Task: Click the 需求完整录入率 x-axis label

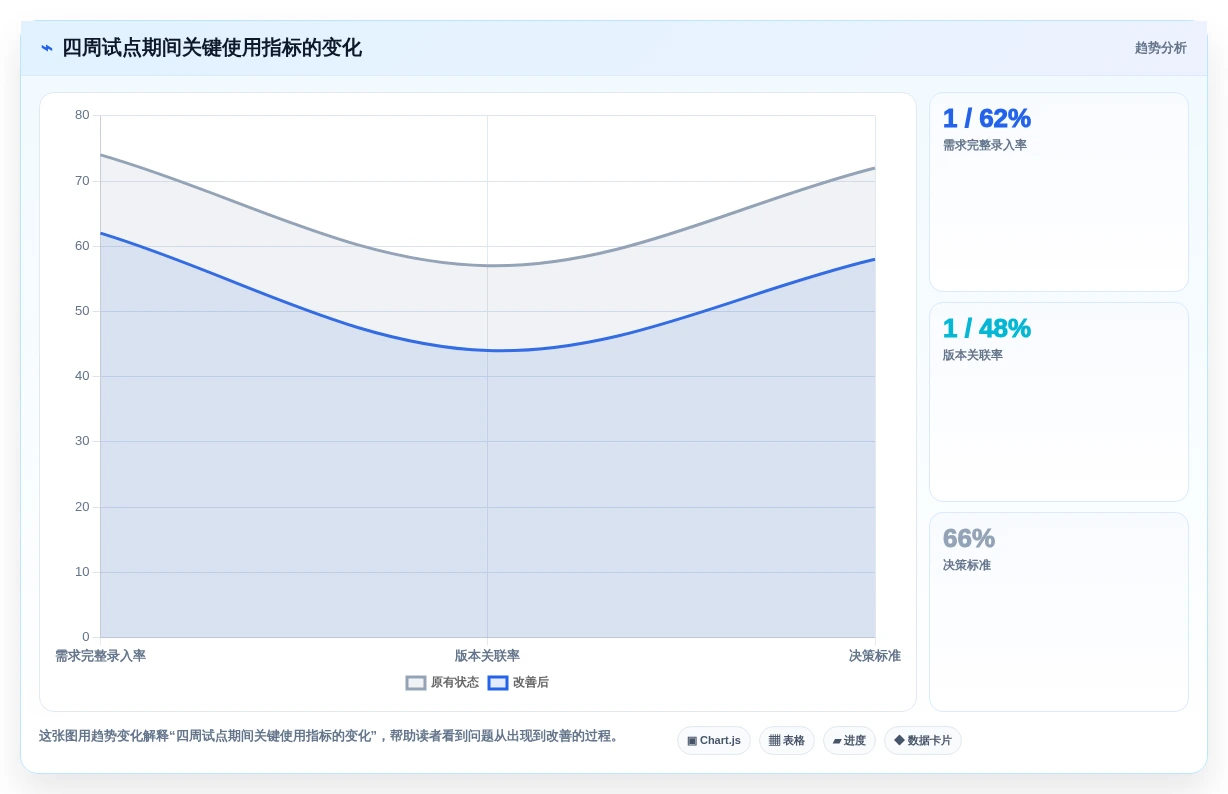Action: pos(100,656)
